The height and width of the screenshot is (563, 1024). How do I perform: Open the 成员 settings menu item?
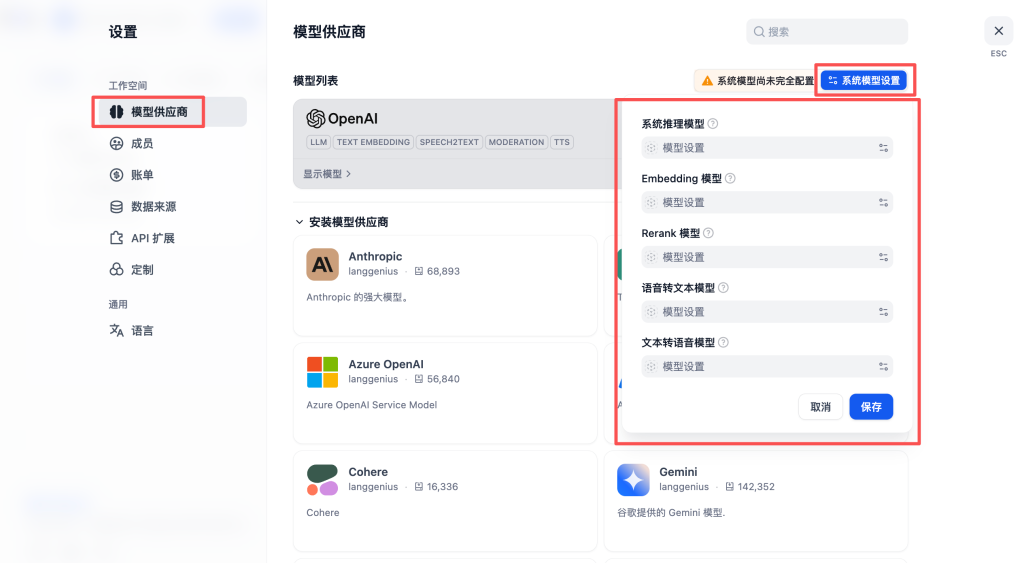click(142, 144)
